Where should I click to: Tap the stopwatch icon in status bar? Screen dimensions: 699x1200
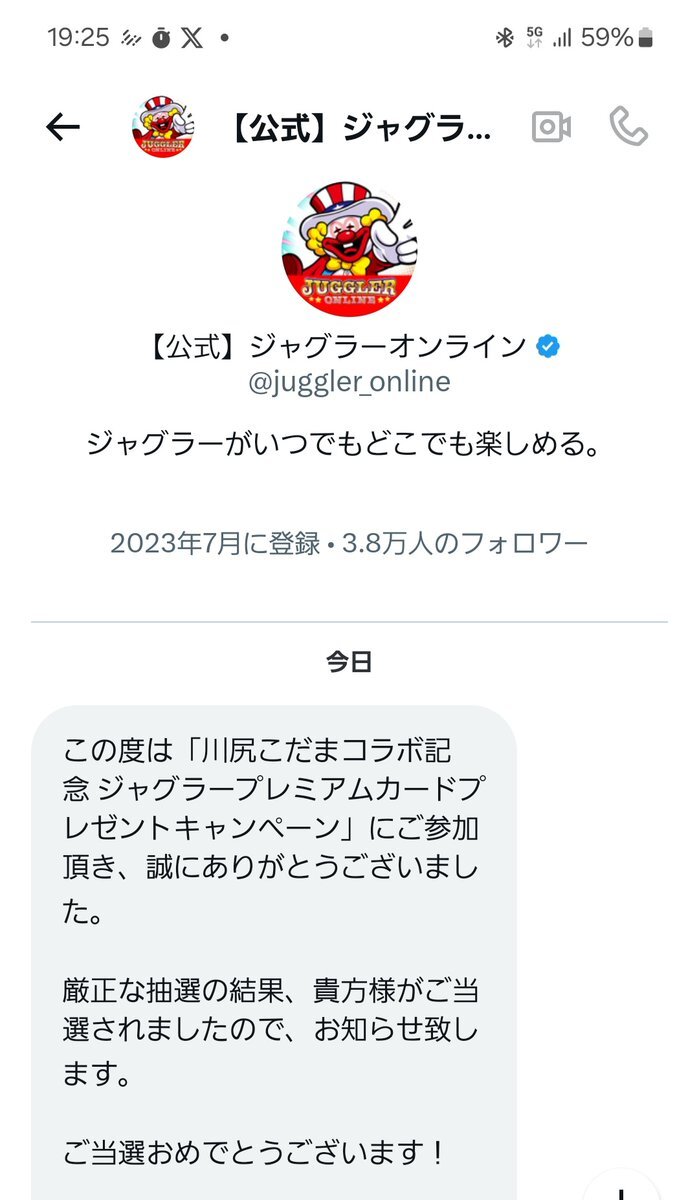pyautogui.click(x=161, y=38)
